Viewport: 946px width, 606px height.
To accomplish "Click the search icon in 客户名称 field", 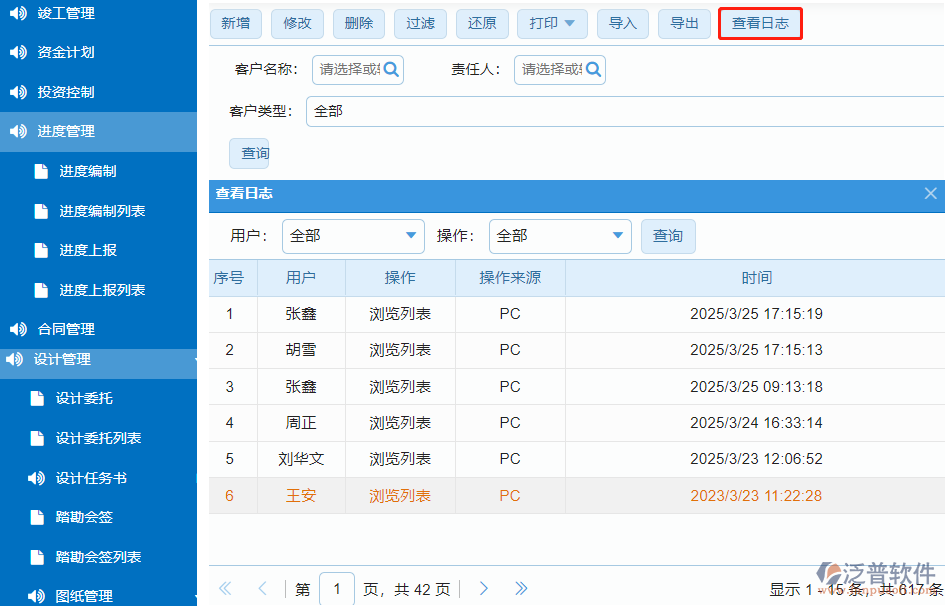I will coord(391,70).
